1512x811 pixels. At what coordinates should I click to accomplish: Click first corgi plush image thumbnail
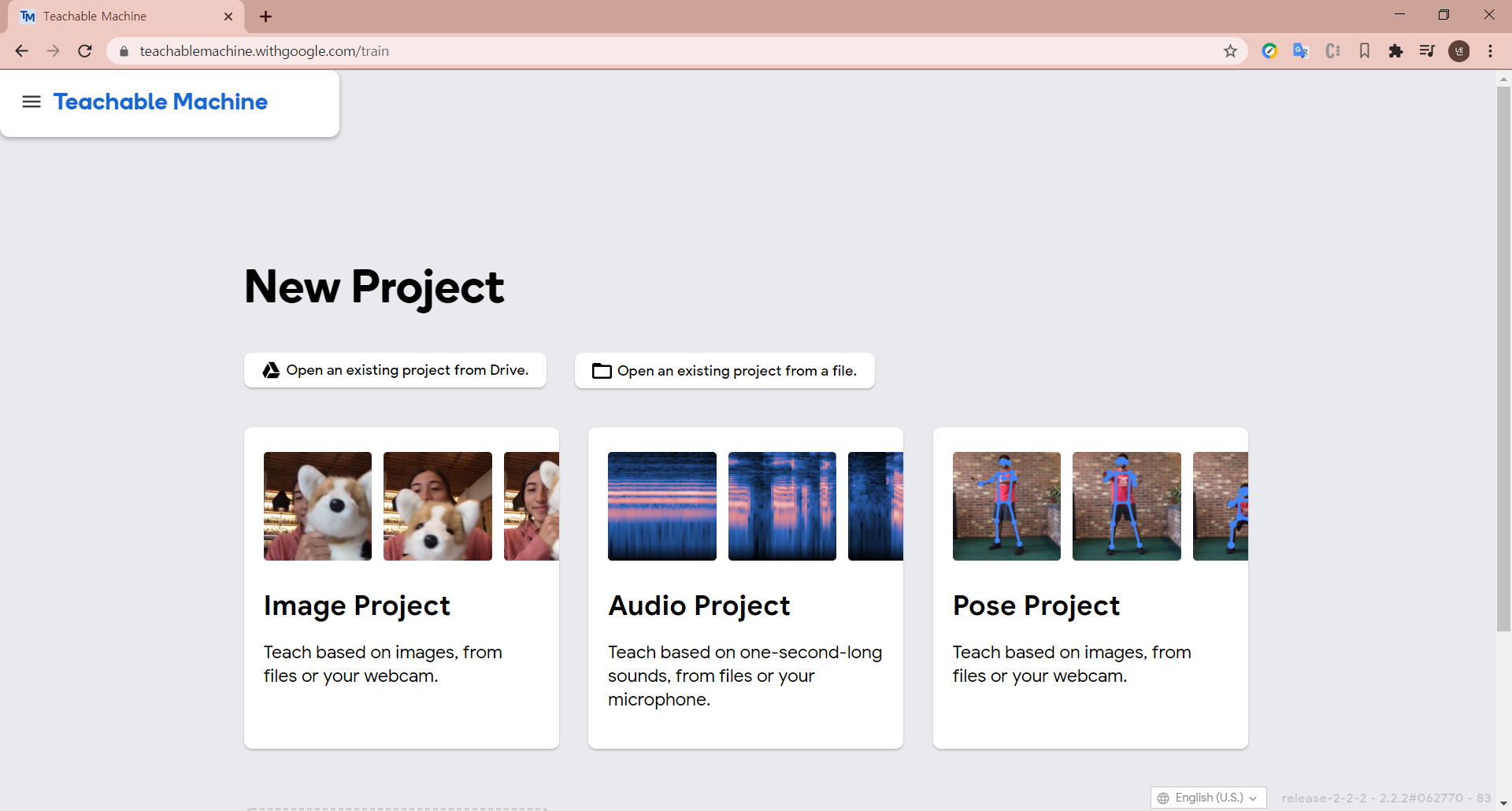pos(317,506)
